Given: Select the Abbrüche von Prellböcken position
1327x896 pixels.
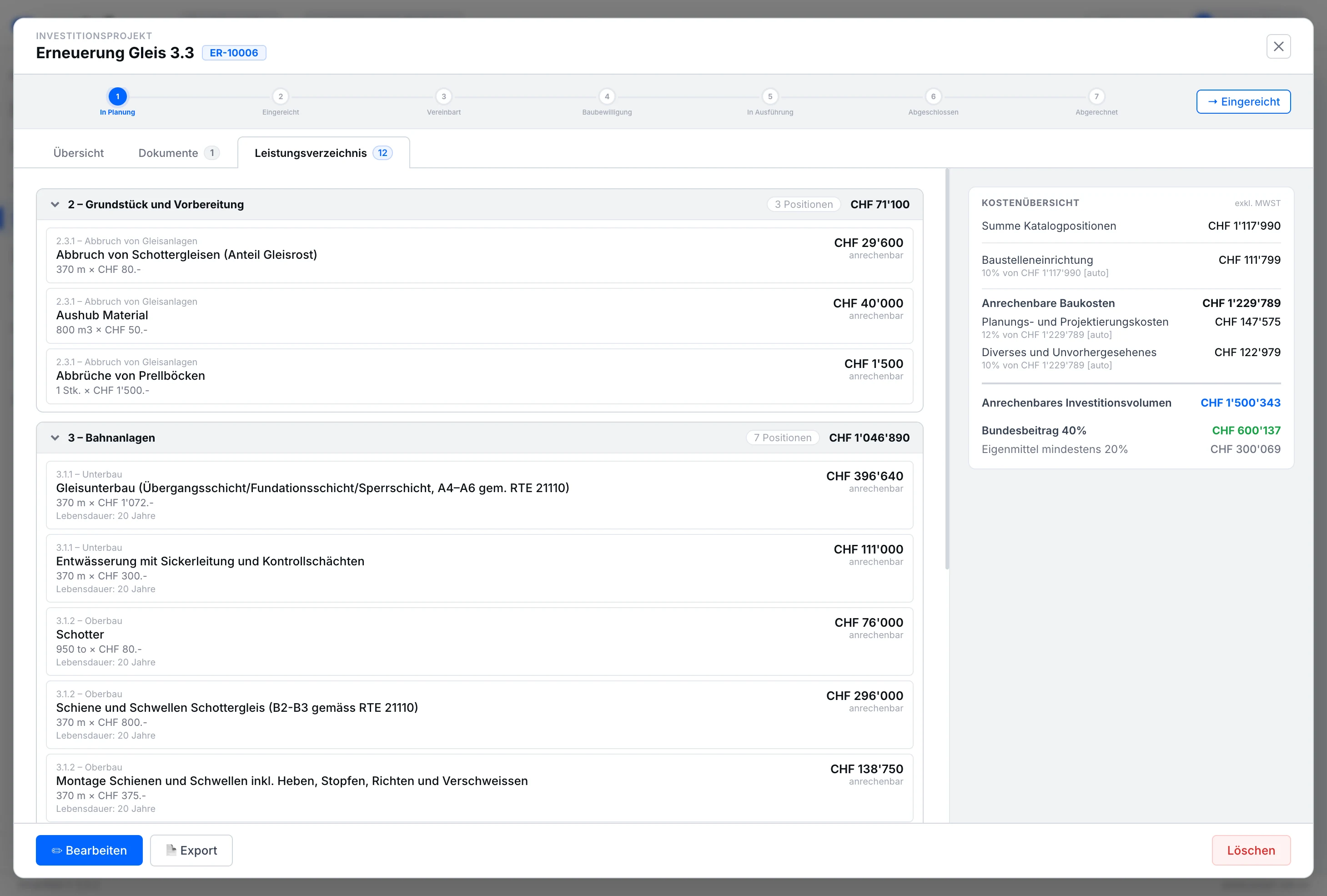Looking at the screenshot, I should click(x=480, y=376).
